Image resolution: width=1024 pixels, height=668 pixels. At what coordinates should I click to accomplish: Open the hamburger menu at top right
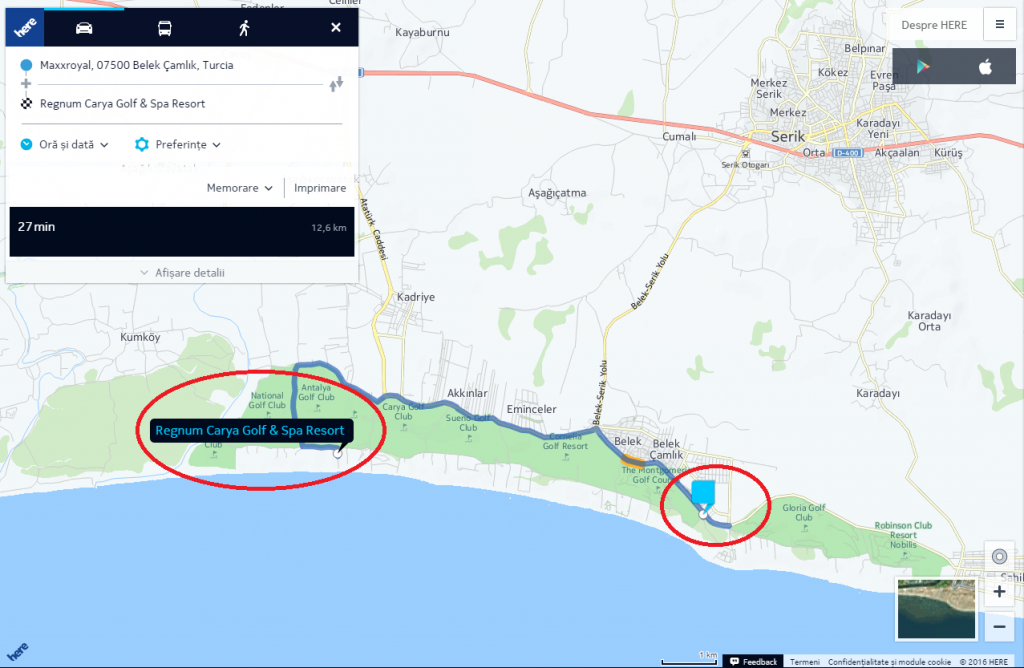(x=1000, y=25)
